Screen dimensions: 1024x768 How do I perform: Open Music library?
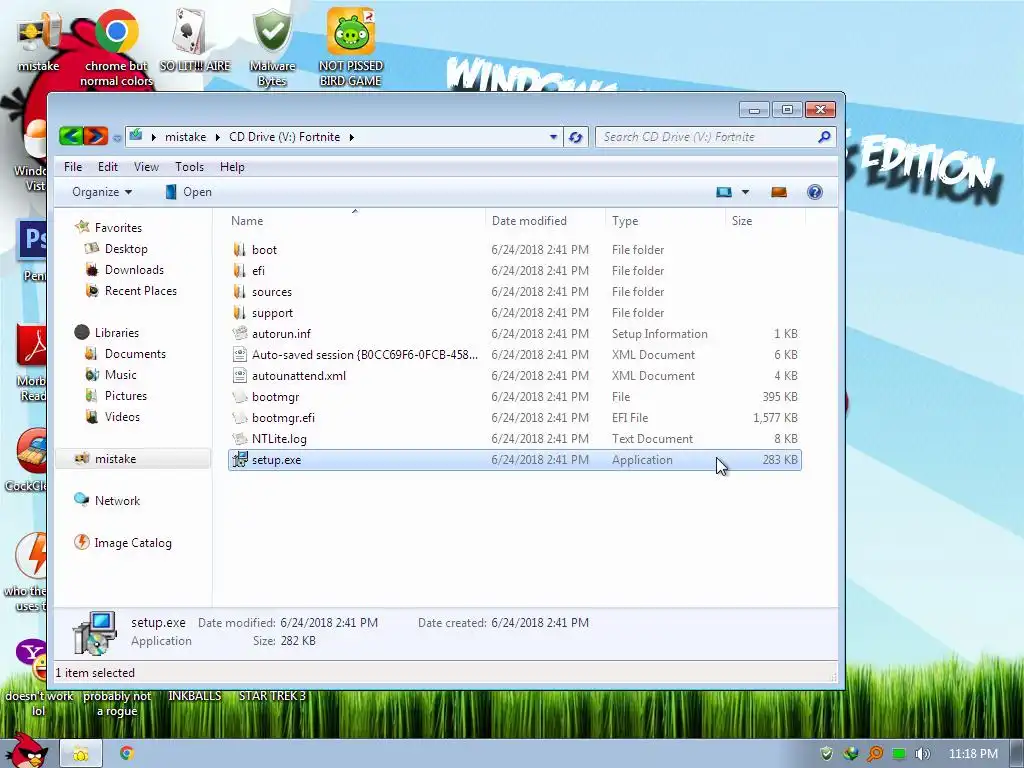point(120,374)
